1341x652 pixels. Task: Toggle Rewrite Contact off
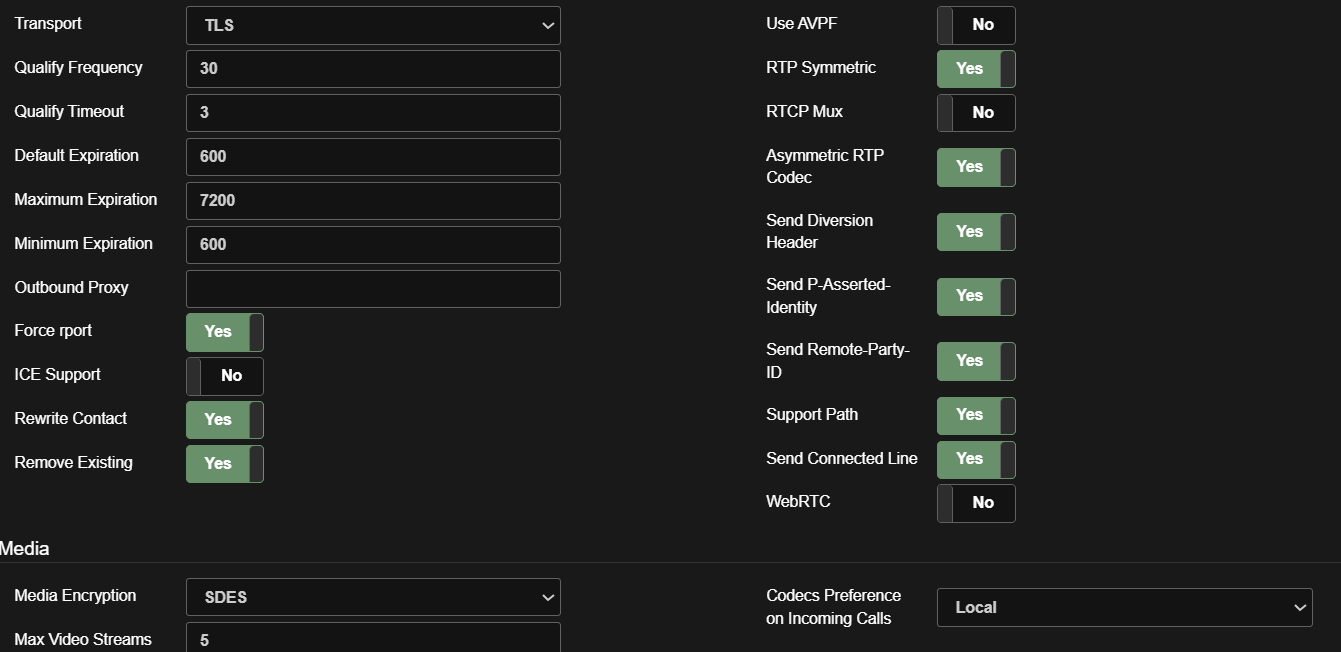225,420
